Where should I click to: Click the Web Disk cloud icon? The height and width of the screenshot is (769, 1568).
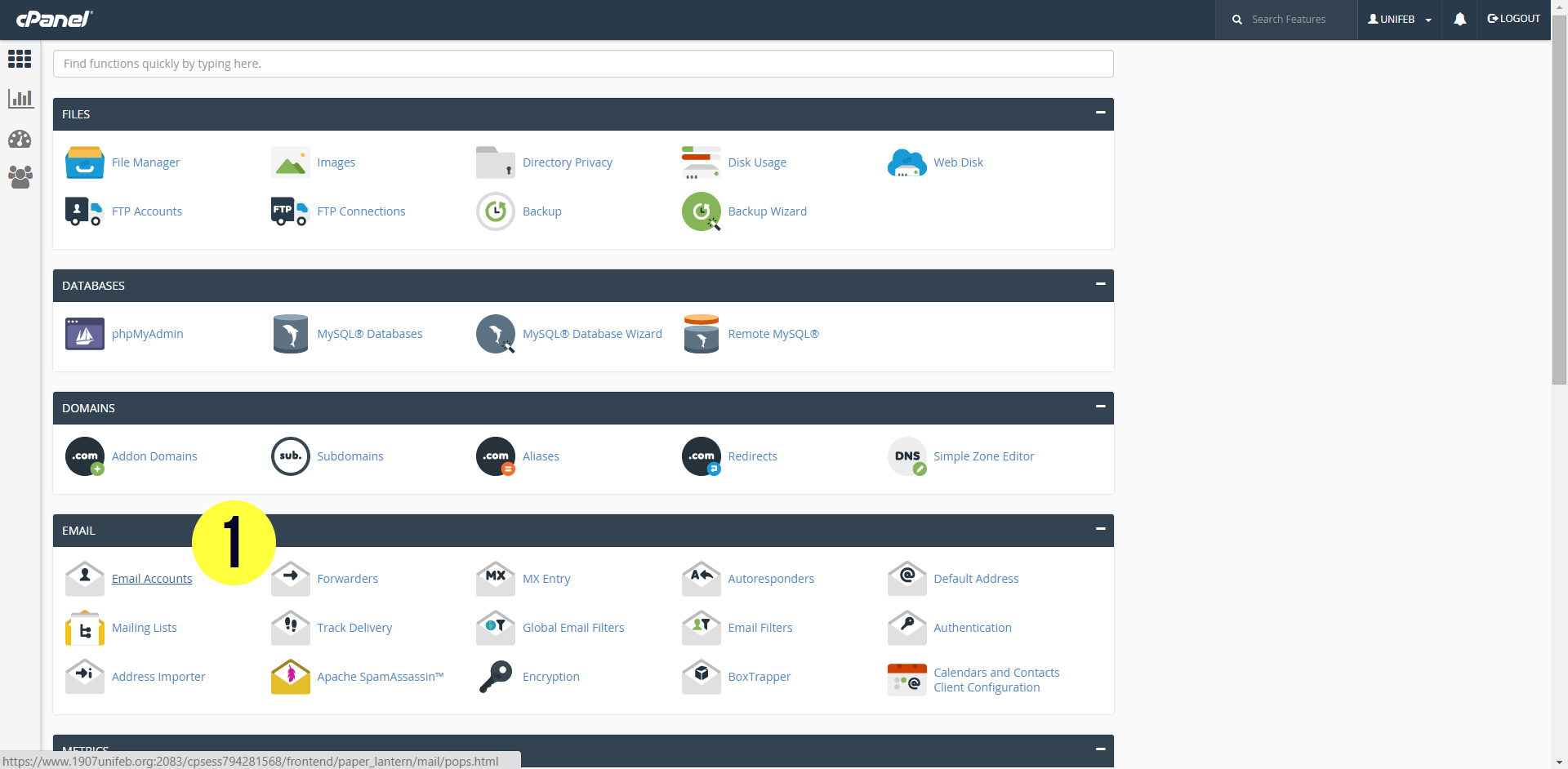click(x=906, y=162)
